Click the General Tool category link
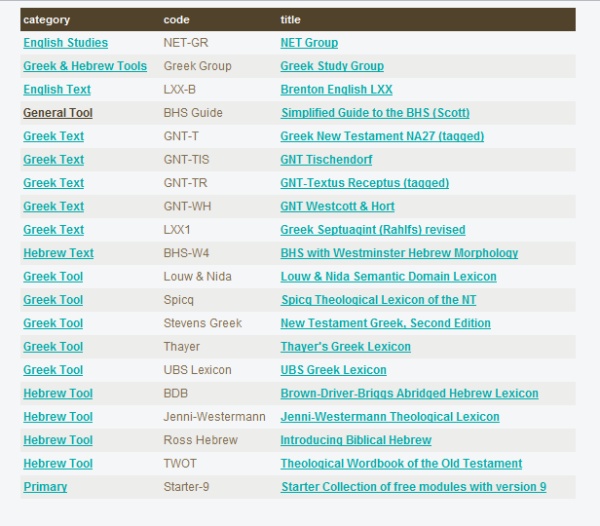 [58, 113]
